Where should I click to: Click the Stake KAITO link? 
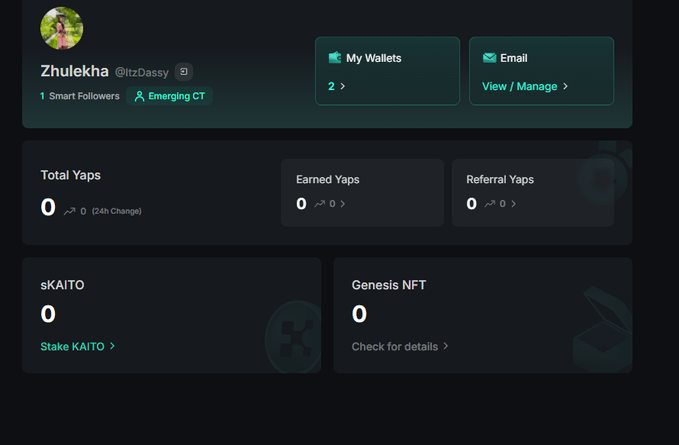click(72, 346)
